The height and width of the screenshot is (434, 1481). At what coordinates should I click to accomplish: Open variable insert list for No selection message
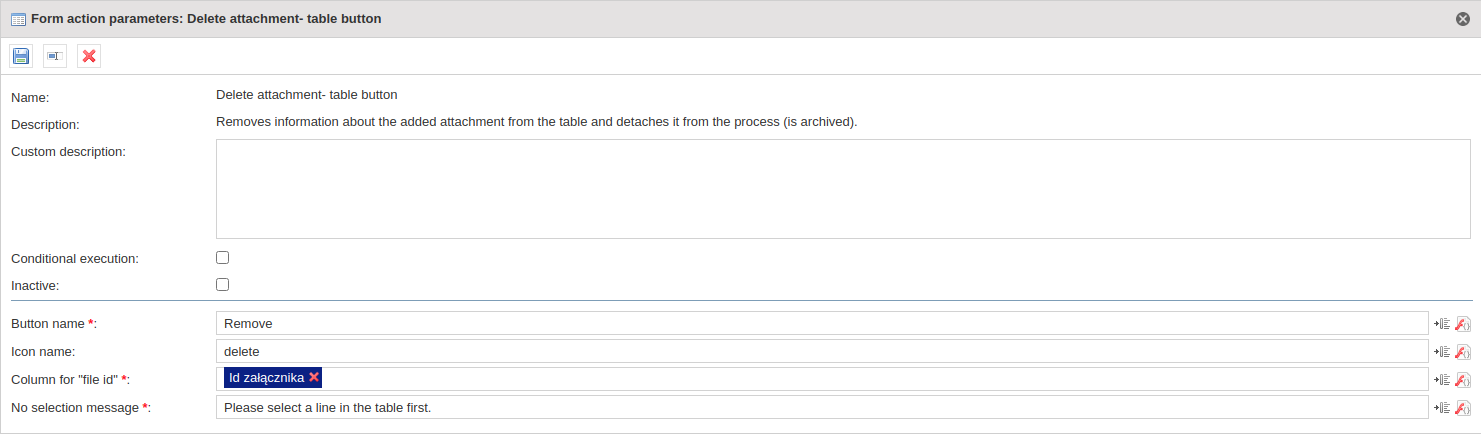(1442, 407)
